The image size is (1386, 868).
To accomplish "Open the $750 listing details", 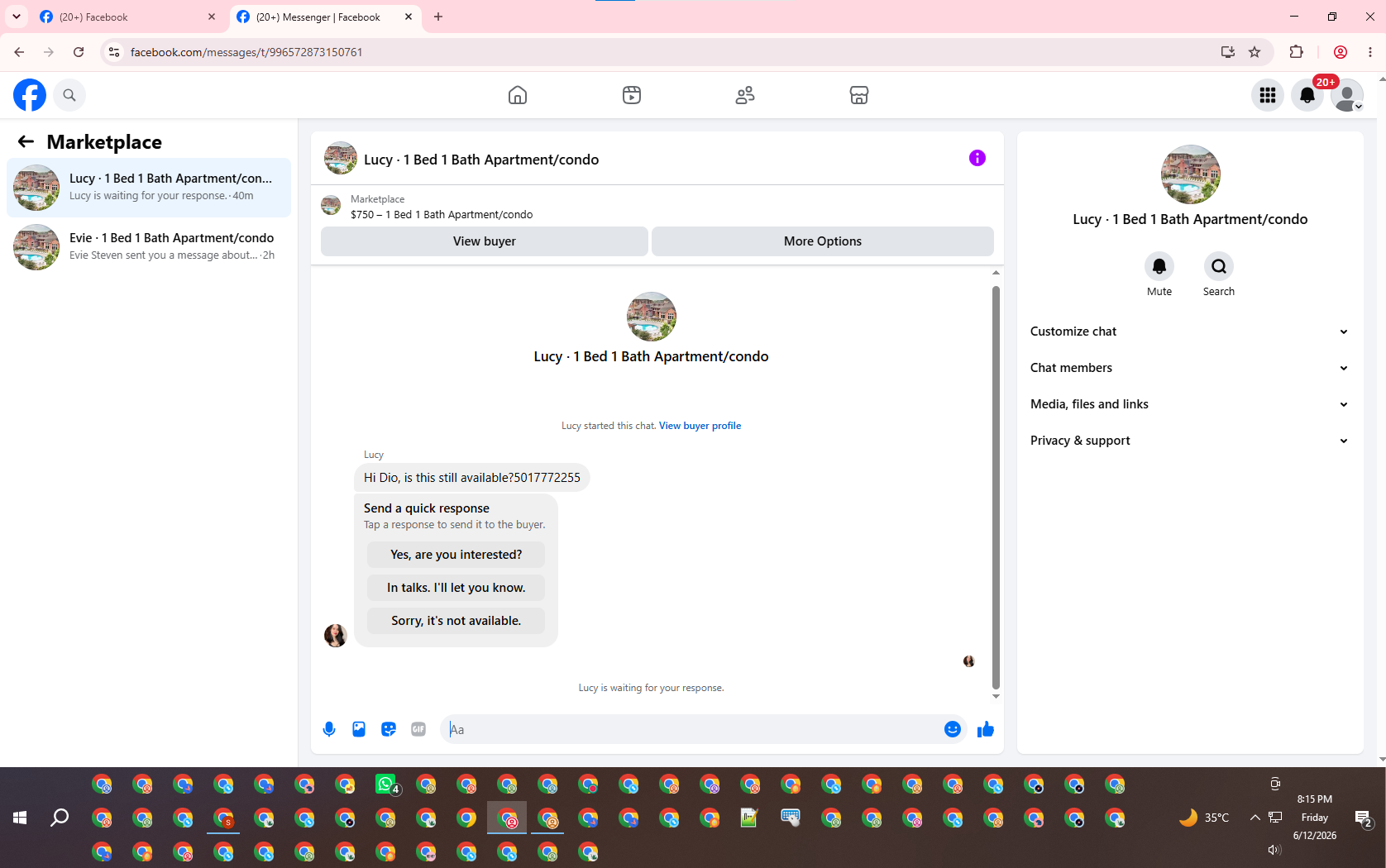I will pyautogui.click(x=442, y=214).
